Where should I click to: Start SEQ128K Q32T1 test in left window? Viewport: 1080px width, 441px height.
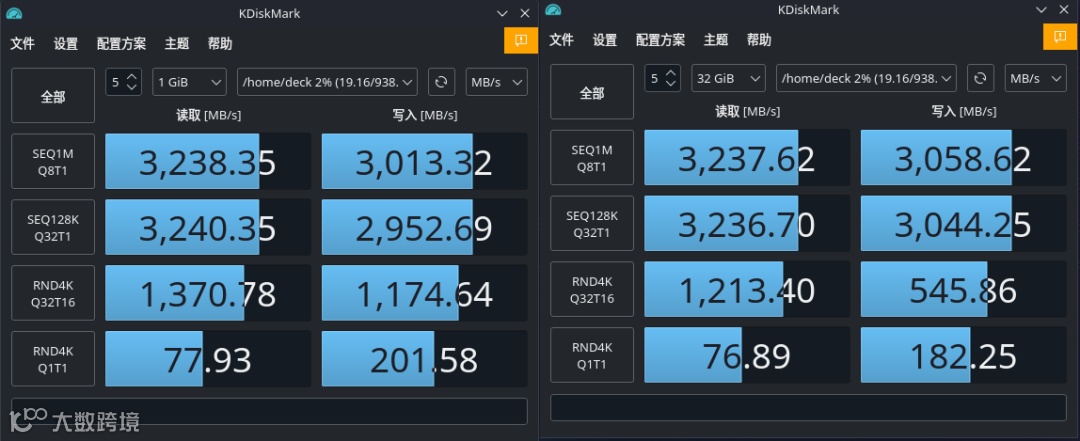coord(53,227)
